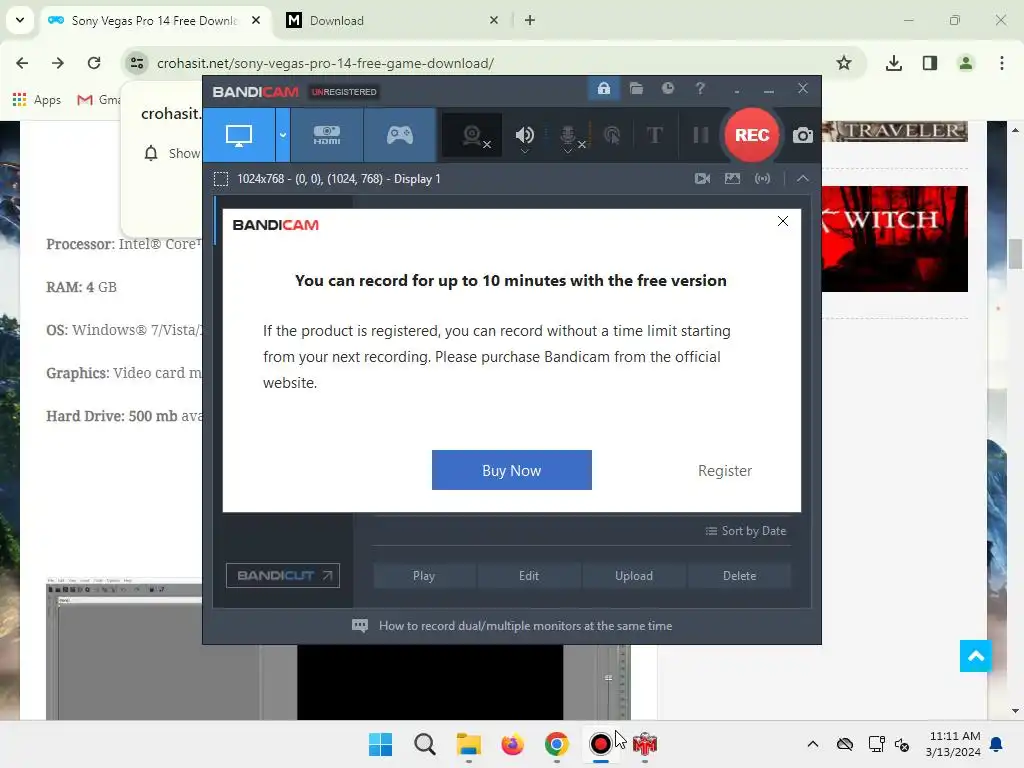Open Chrome tab search dropdown
The height and width of the screenshot is (768, 1024).
(x=20, y=20)
